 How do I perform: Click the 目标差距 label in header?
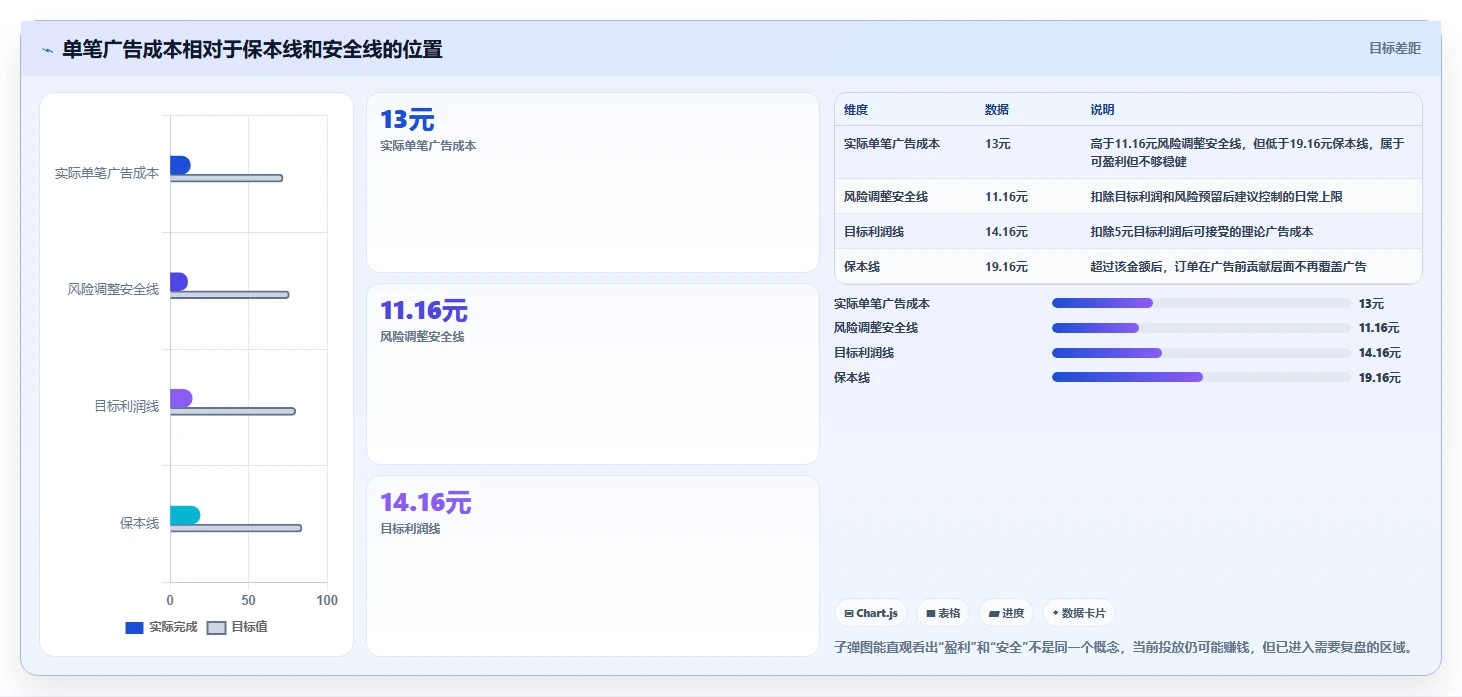pyautogui.click(x=1395, y=48)
